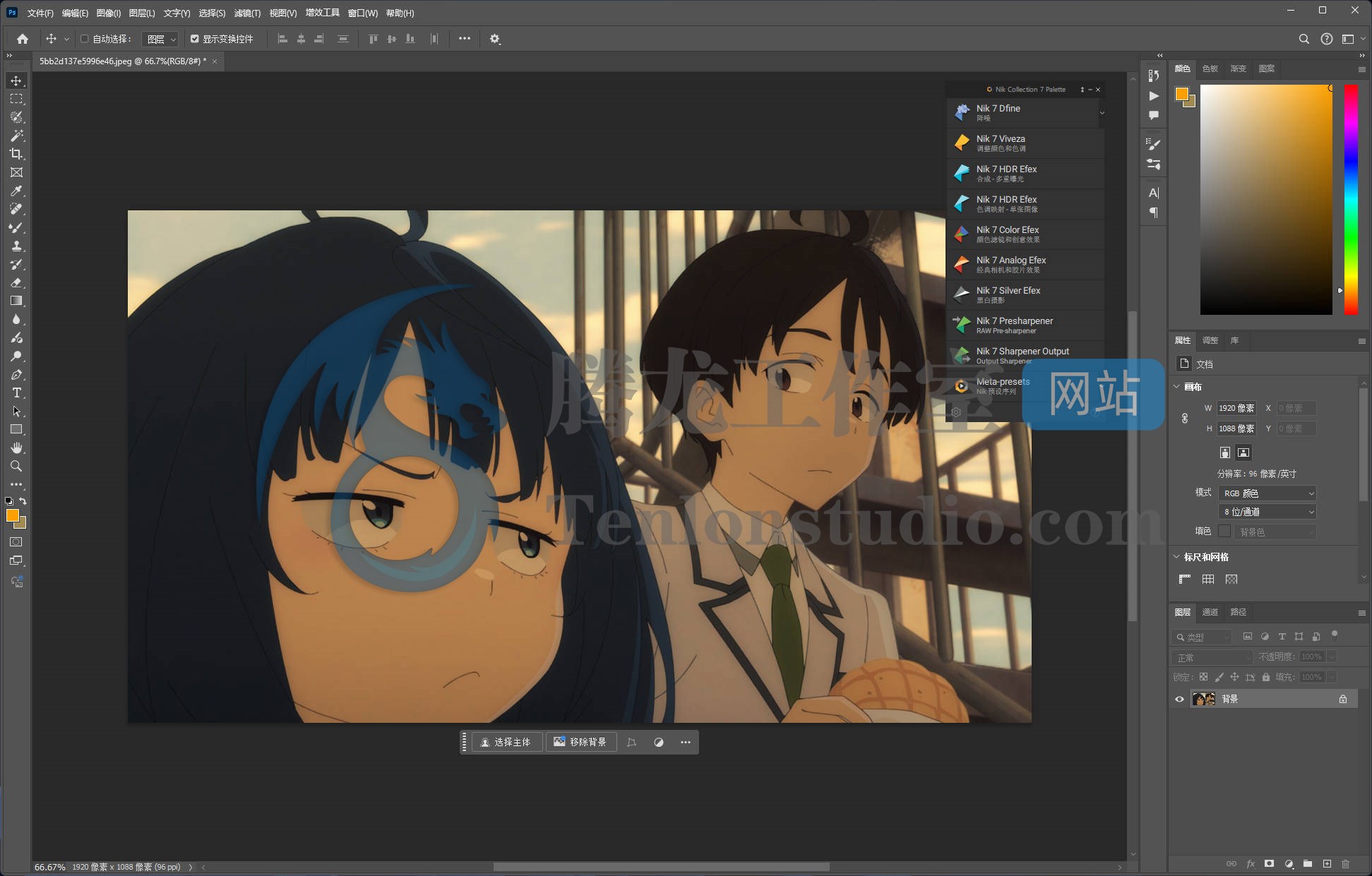Select the Crop tool
This screenshot has width=1372, height=876.
16,154
